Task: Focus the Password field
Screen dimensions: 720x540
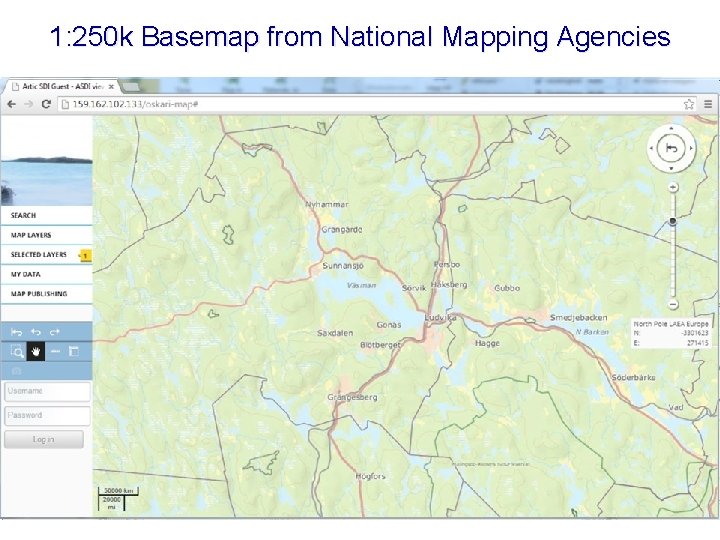Action: tap(47, 416)
